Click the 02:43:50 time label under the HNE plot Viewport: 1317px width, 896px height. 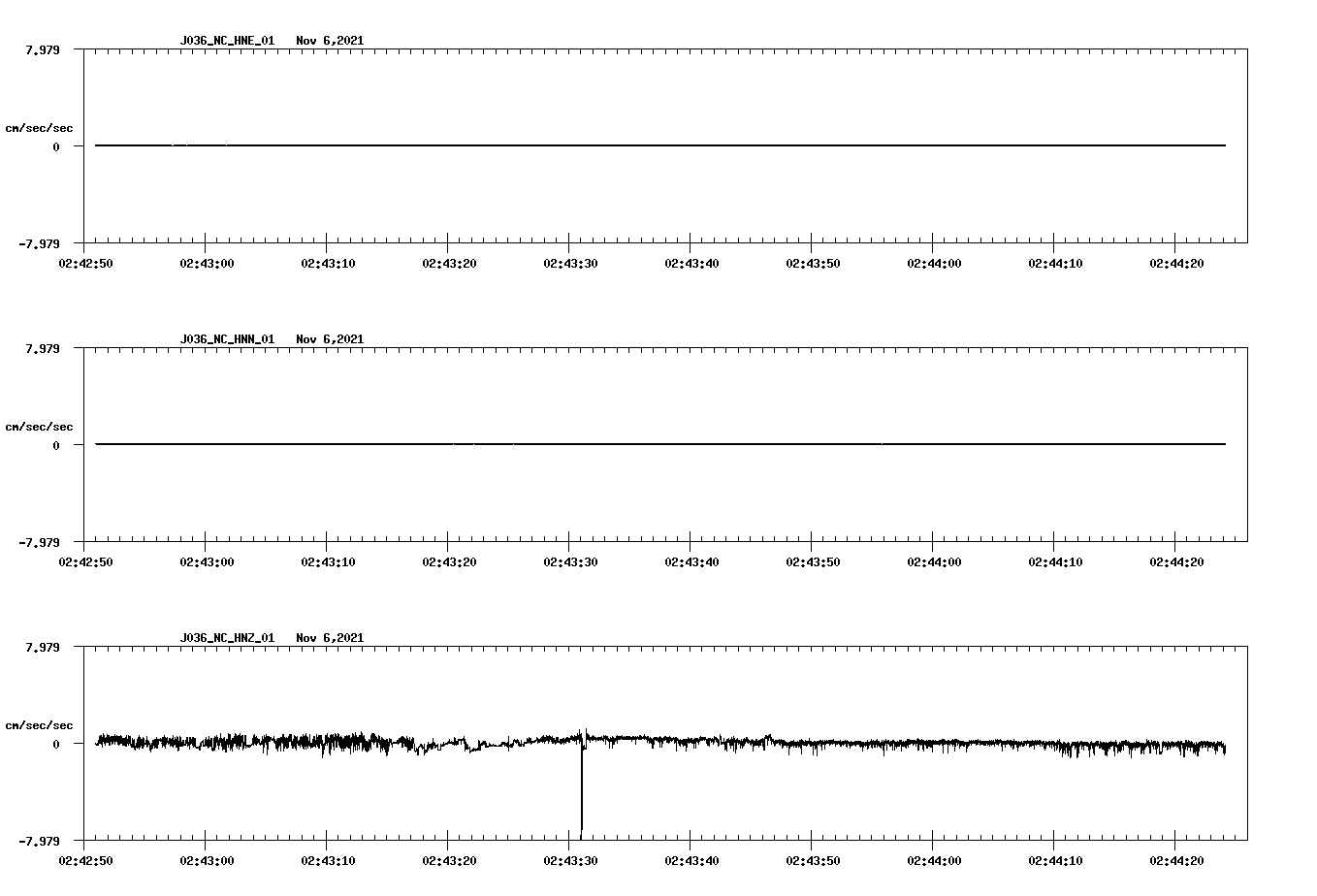pos(812,263)
